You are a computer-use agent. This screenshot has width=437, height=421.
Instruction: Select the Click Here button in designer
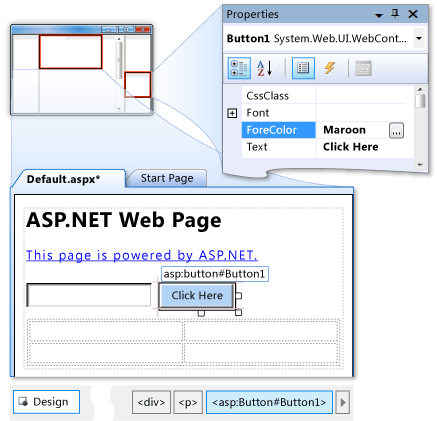click(197, 295)
